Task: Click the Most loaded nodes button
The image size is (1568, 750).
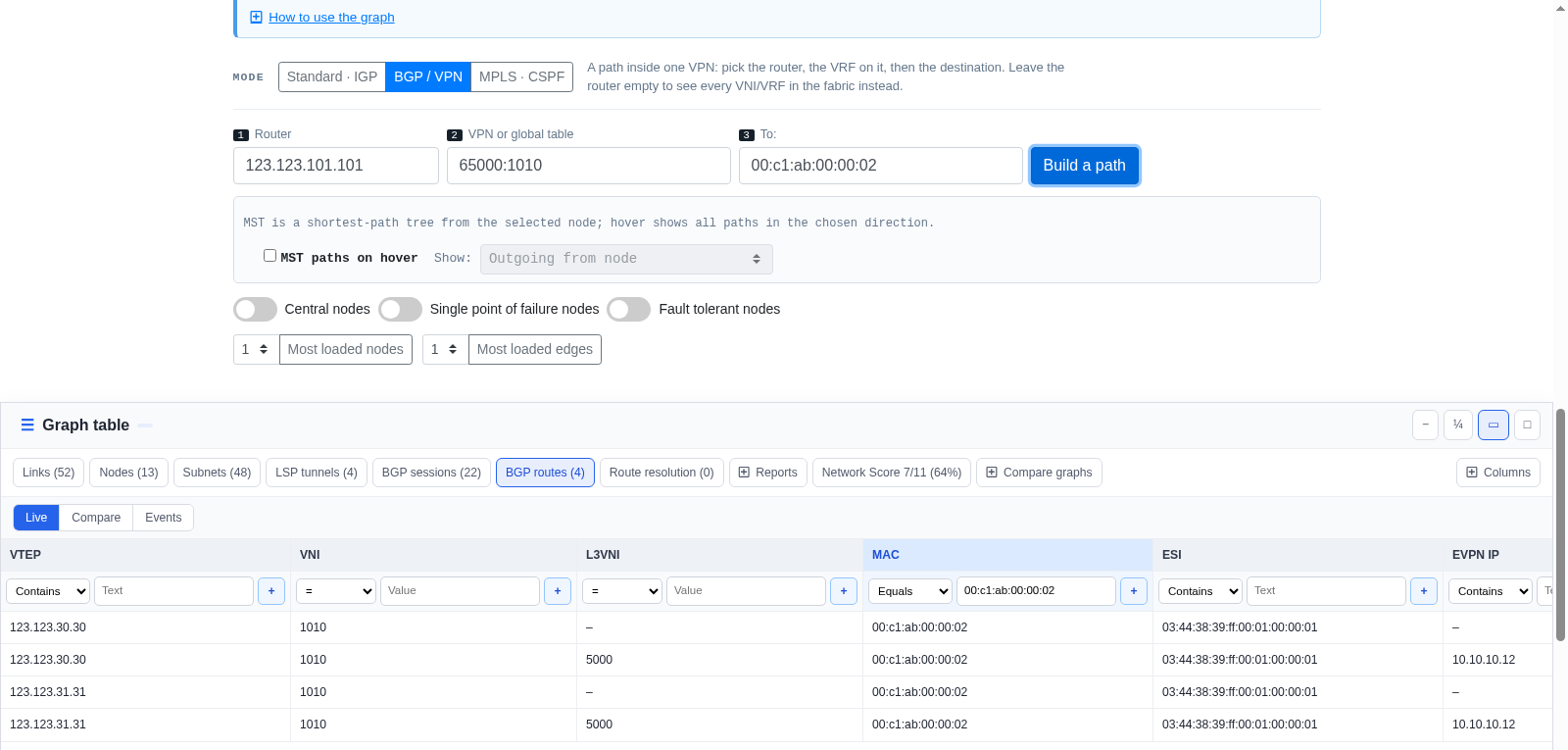Action: click(346, 349)
